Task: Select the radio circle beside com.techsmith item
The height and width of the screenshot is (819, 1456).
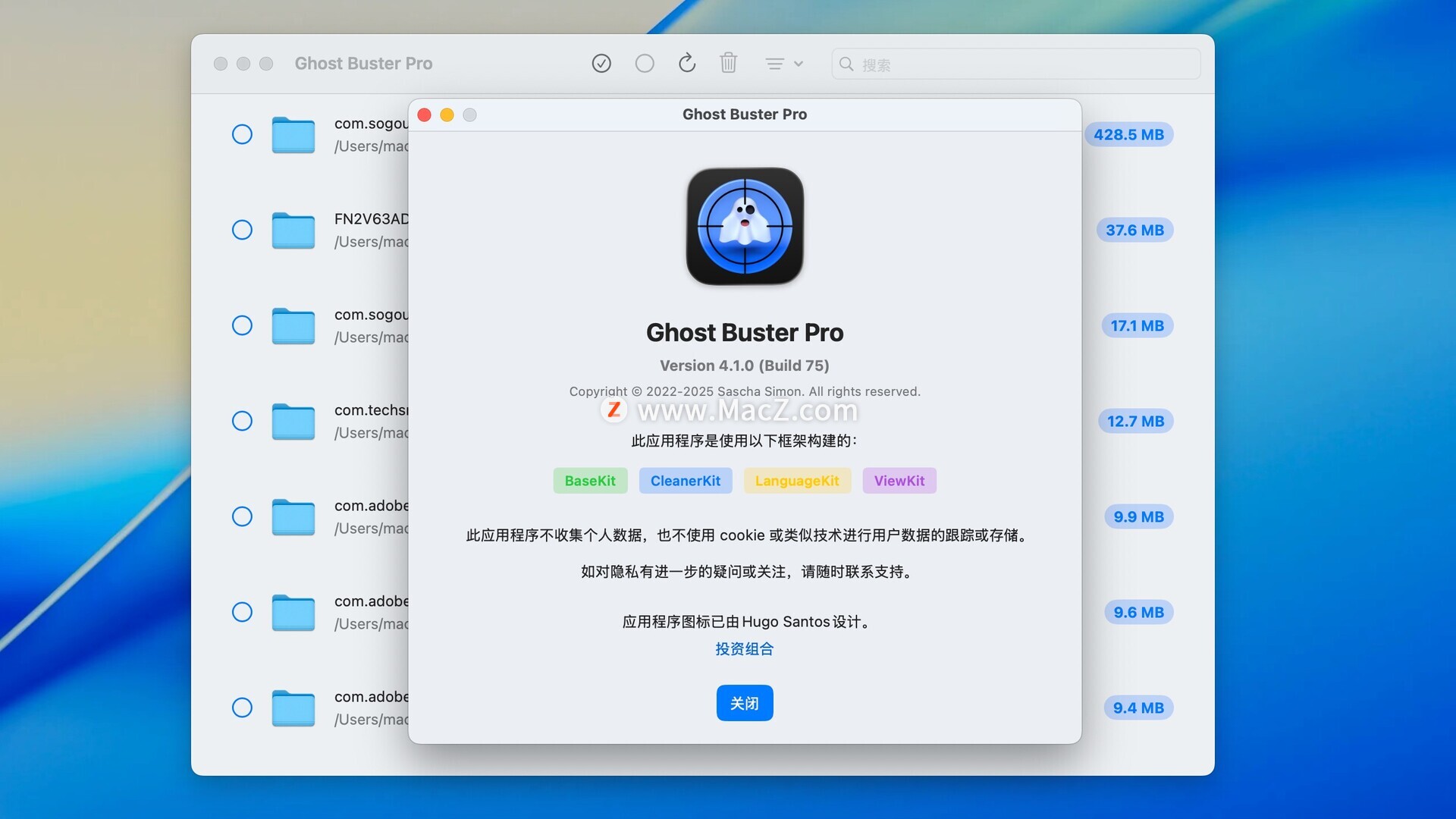Action: pos(242,421)
